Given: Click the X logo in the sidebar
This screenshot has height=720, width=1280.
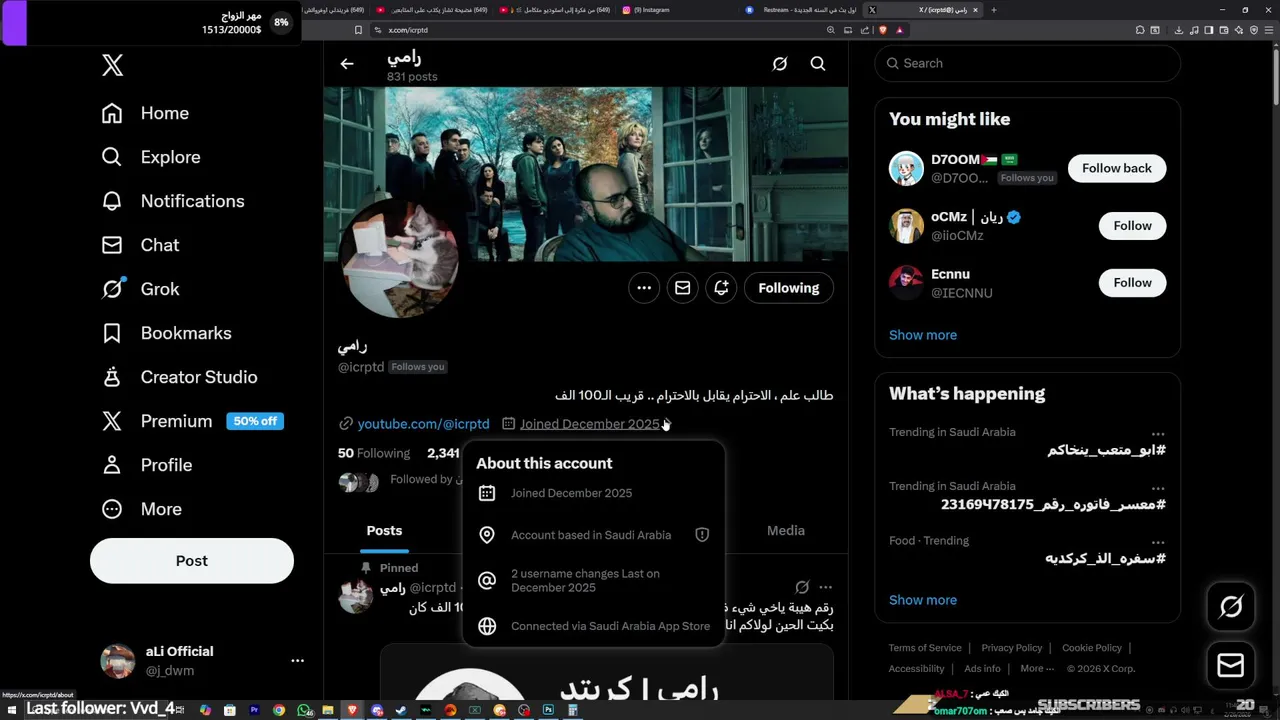Looking at the screenshot, I should (x=112, y=66).
